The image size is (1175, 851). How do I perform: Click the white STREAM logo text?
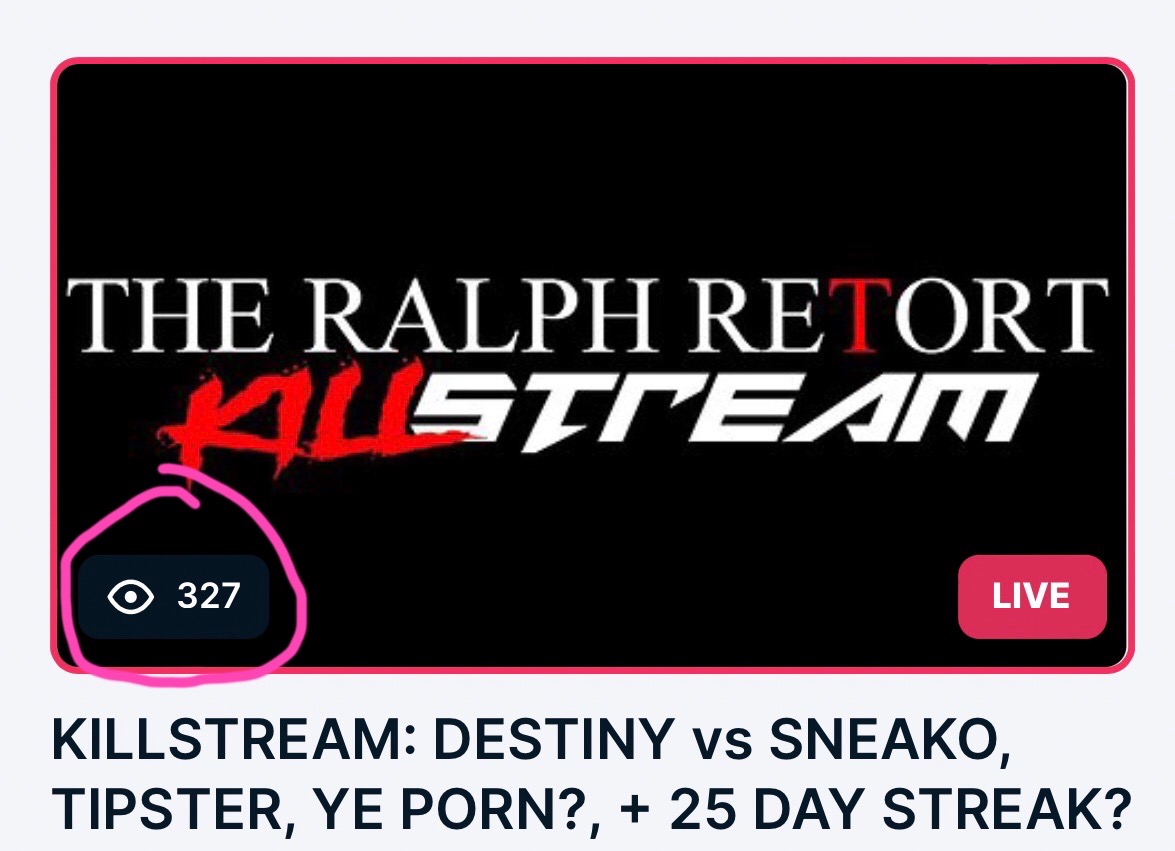(x=719, y=412)
